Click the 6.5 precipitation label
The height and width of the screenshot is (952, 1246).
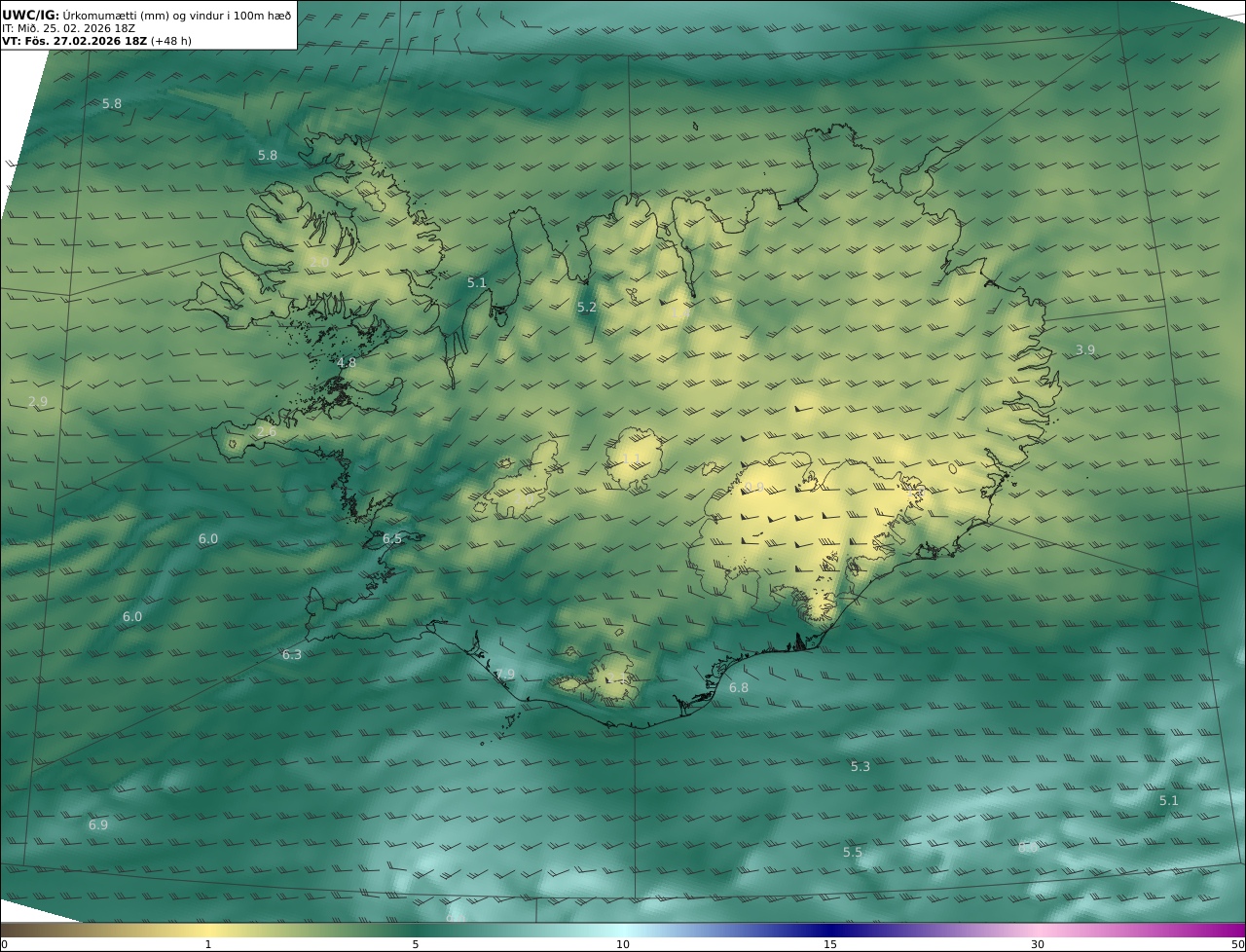coord(391,539)
